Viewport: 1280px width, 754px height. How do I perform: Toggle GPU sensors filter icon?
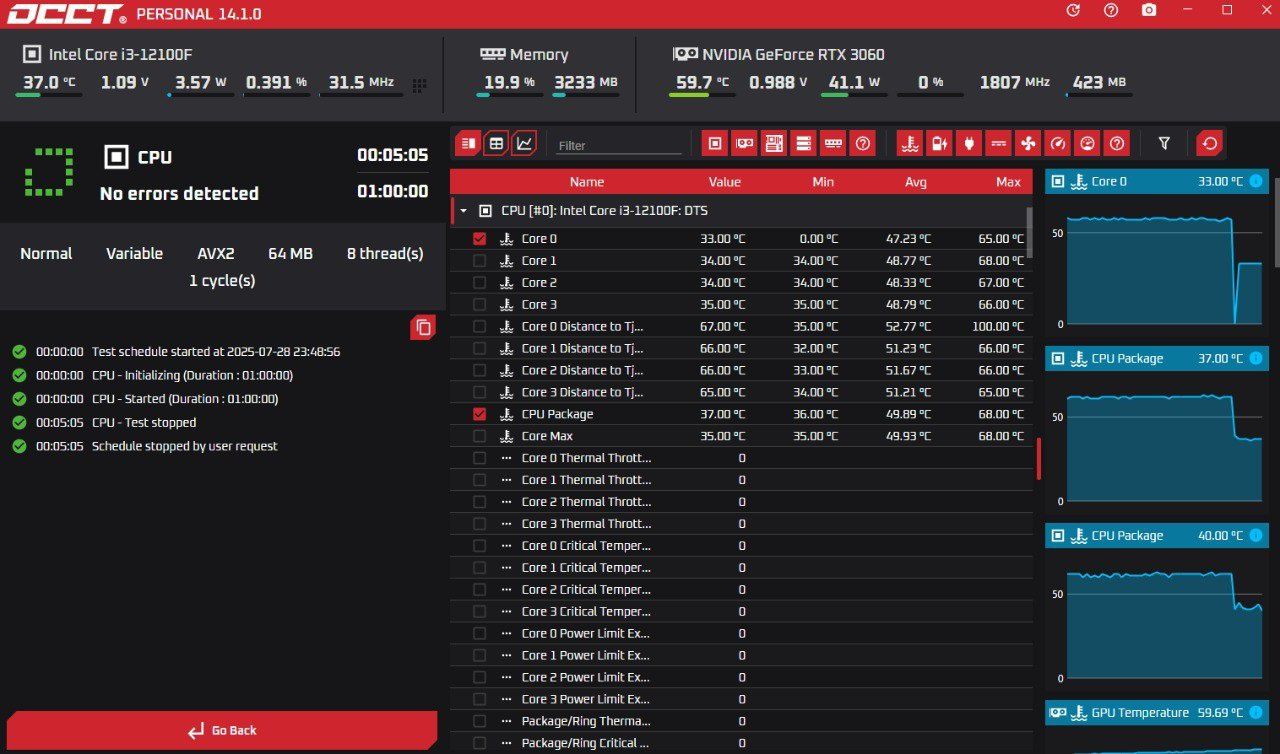744,144
